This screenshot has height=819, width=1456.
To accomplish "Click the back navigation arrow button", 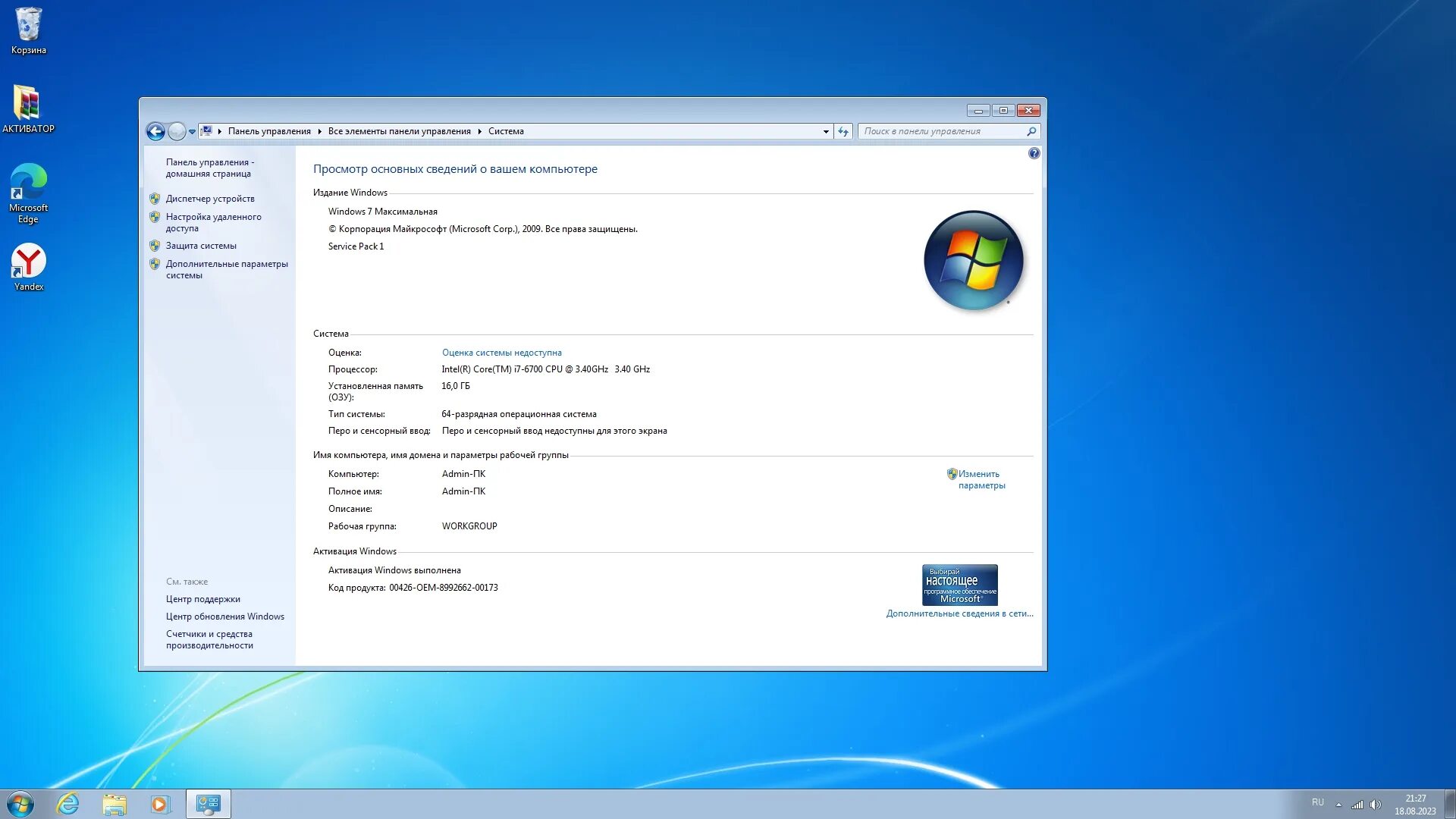I will [x=155, y=131].
